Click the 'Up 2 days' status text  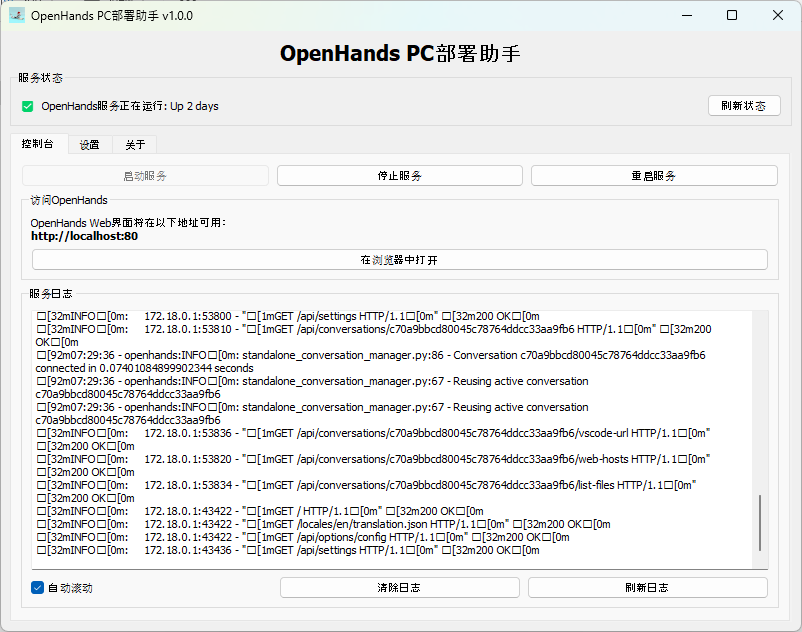tap(194, 106)
